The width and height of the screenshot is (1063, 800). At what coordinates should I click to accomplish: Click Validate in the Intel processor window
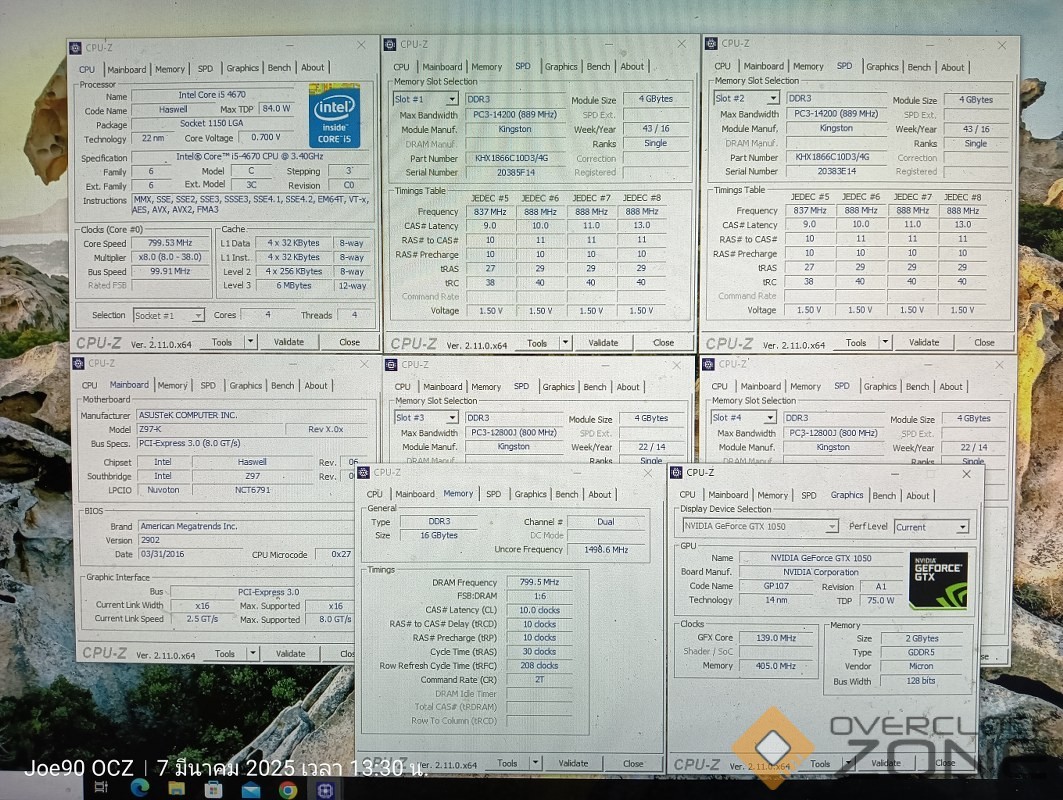pos(288,342)
